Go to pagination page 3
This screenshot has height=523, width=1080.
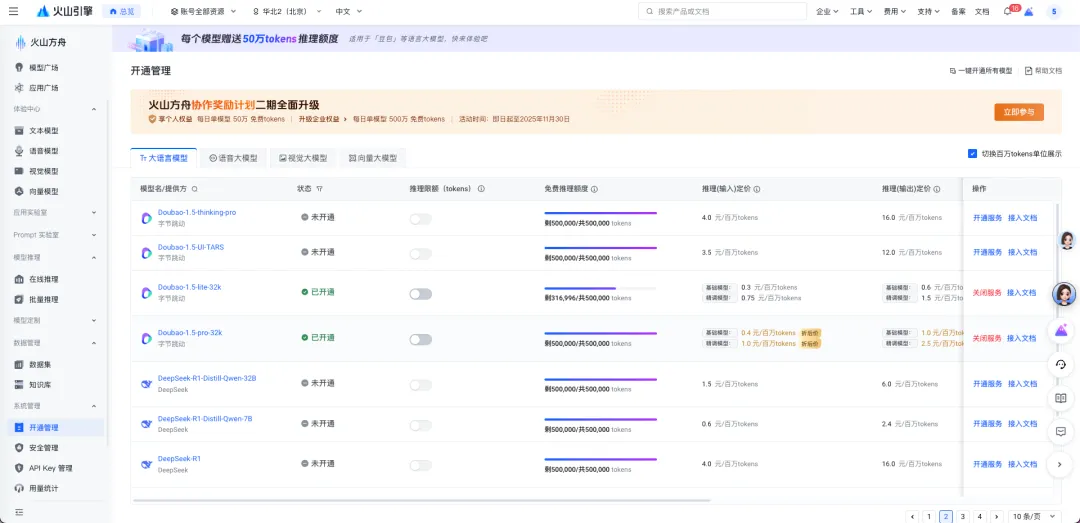tap(963, 516)
